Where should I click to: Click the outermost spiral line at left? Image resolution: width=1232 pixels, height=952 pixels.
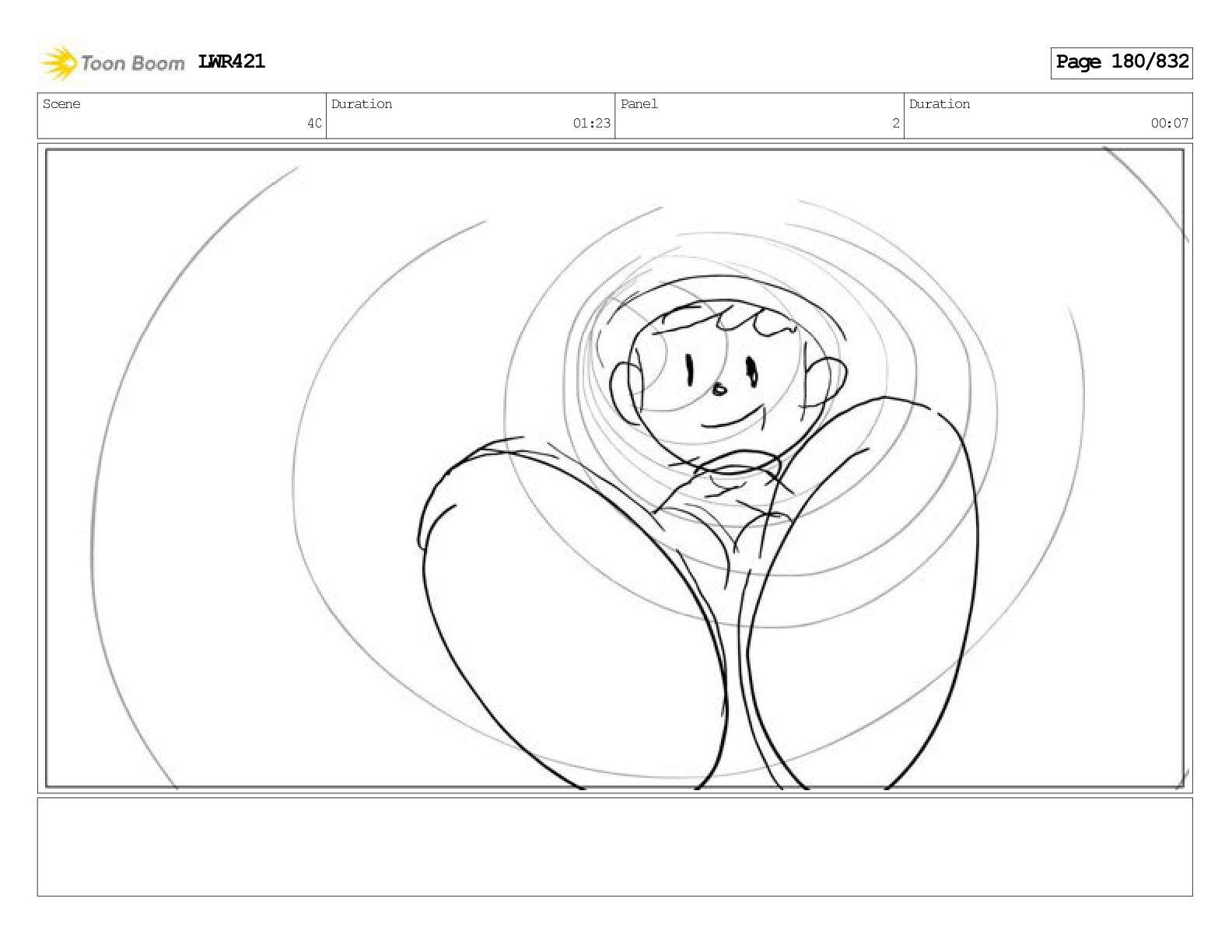click(140, 467)
